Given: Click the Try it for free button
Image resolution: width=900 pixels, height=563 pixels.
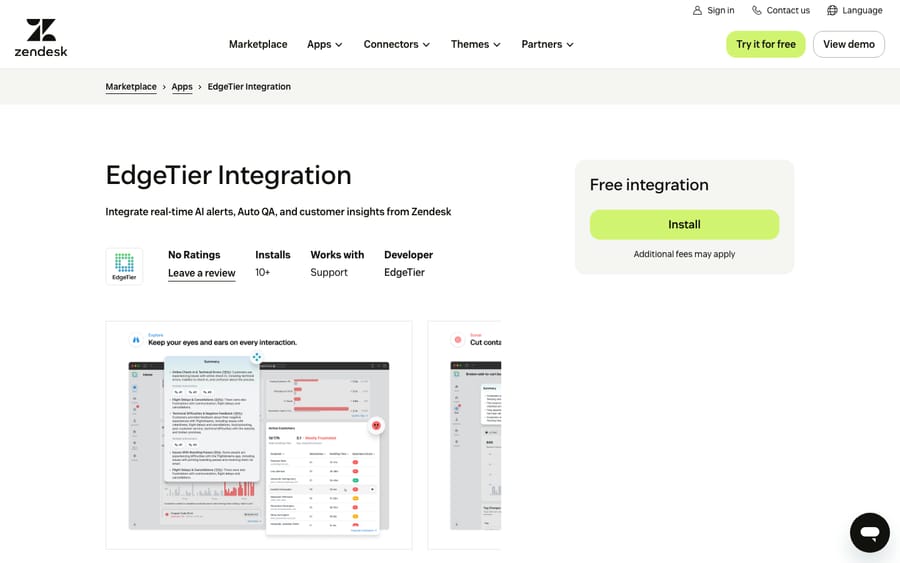Looking at the screenshot, I should (x=766, y=44).
